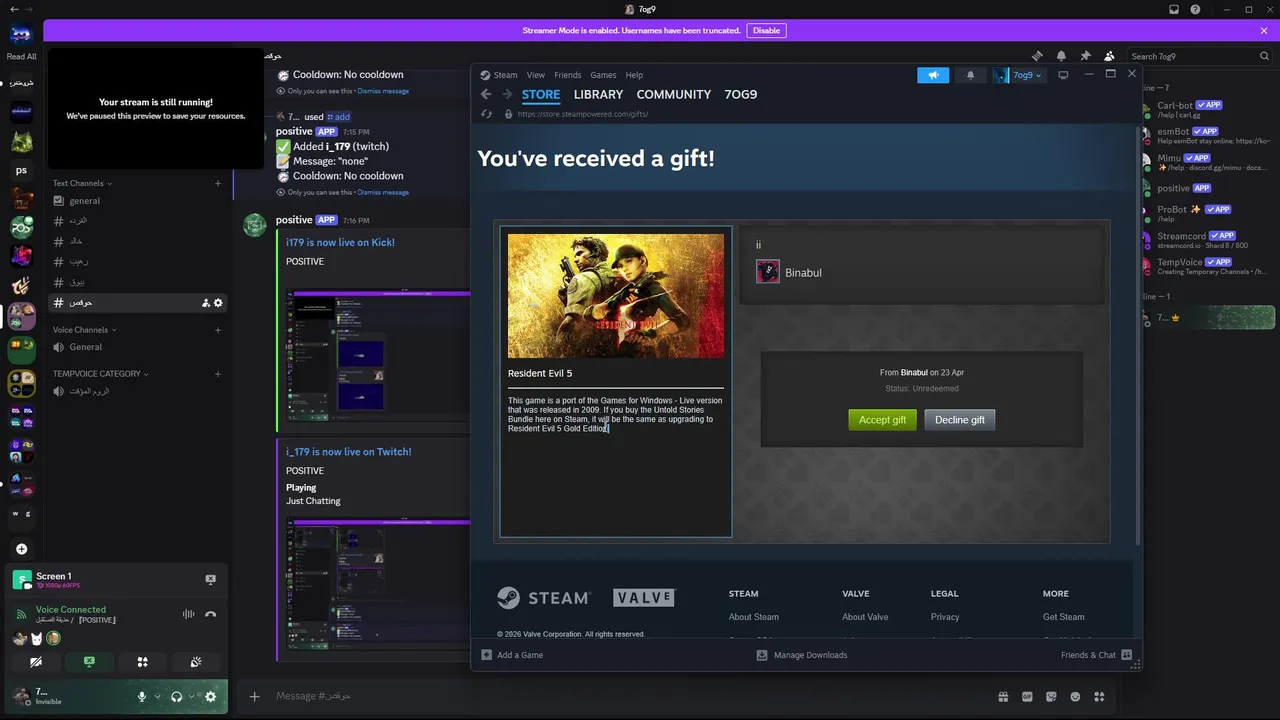
Task: Open Discord activities launcher in voice panel
Action: pos(142,662)
